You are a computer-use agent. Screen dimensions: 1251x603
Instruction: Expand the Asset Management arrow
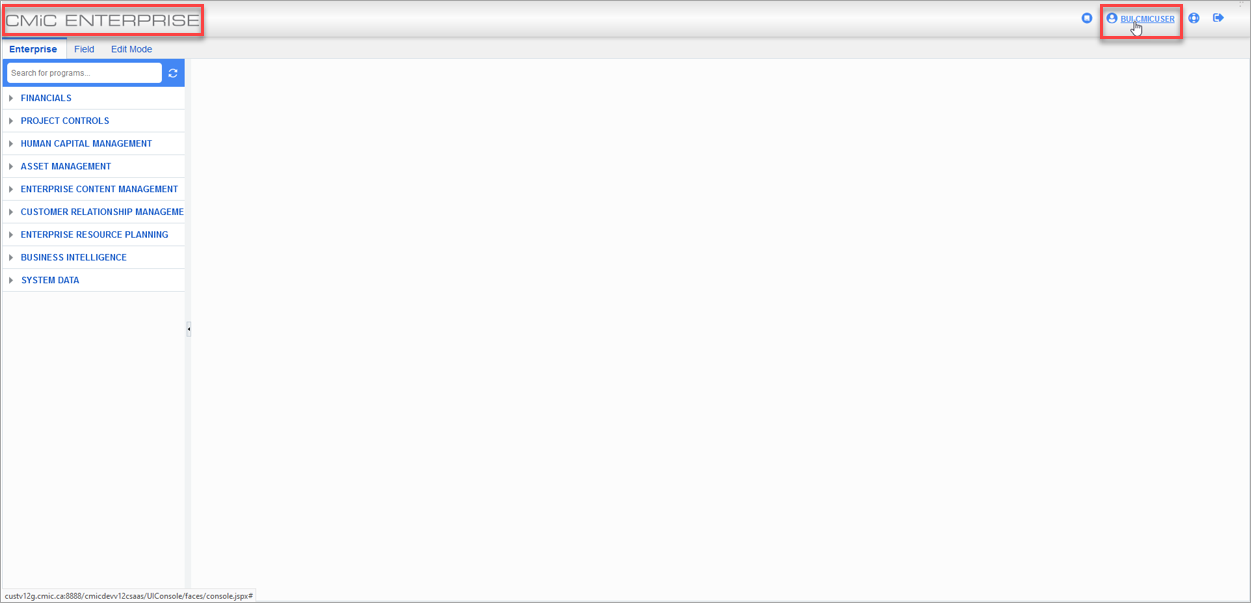[x=11, y=166]
